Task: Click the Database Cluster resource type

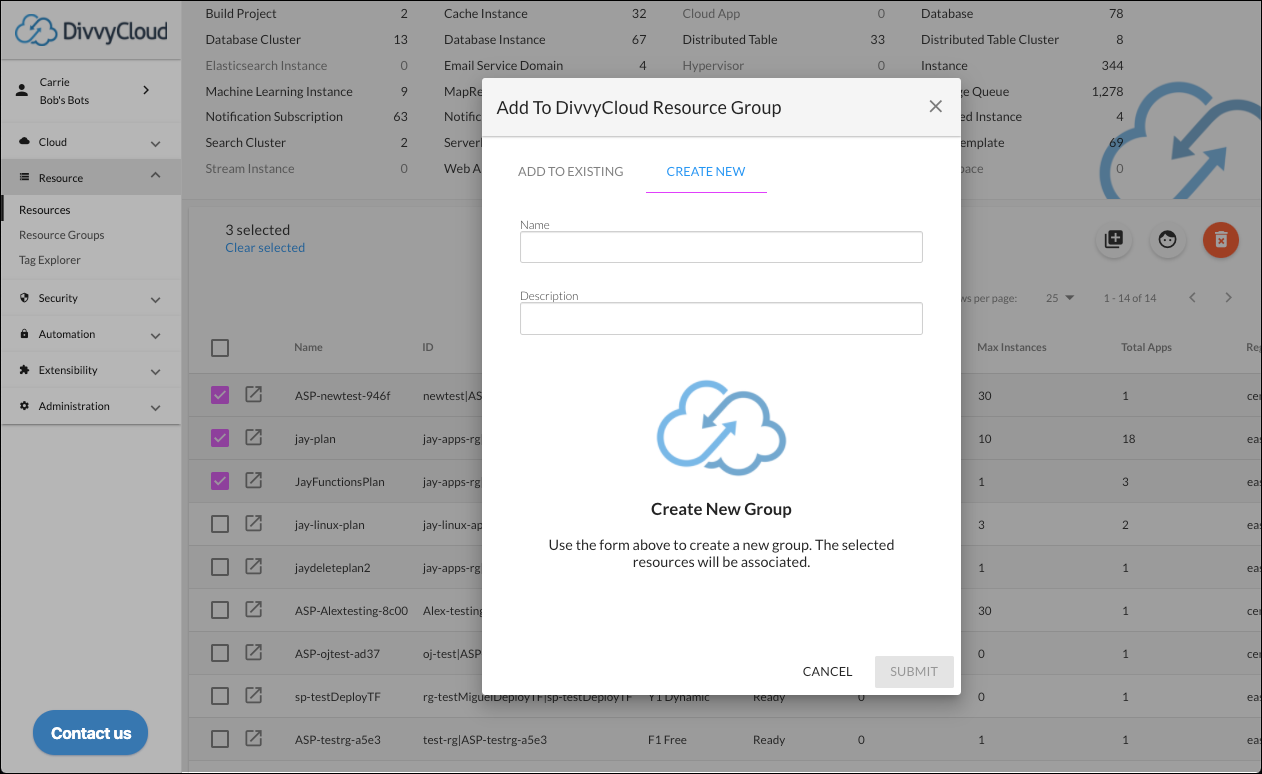Action: tap(253, 40)
